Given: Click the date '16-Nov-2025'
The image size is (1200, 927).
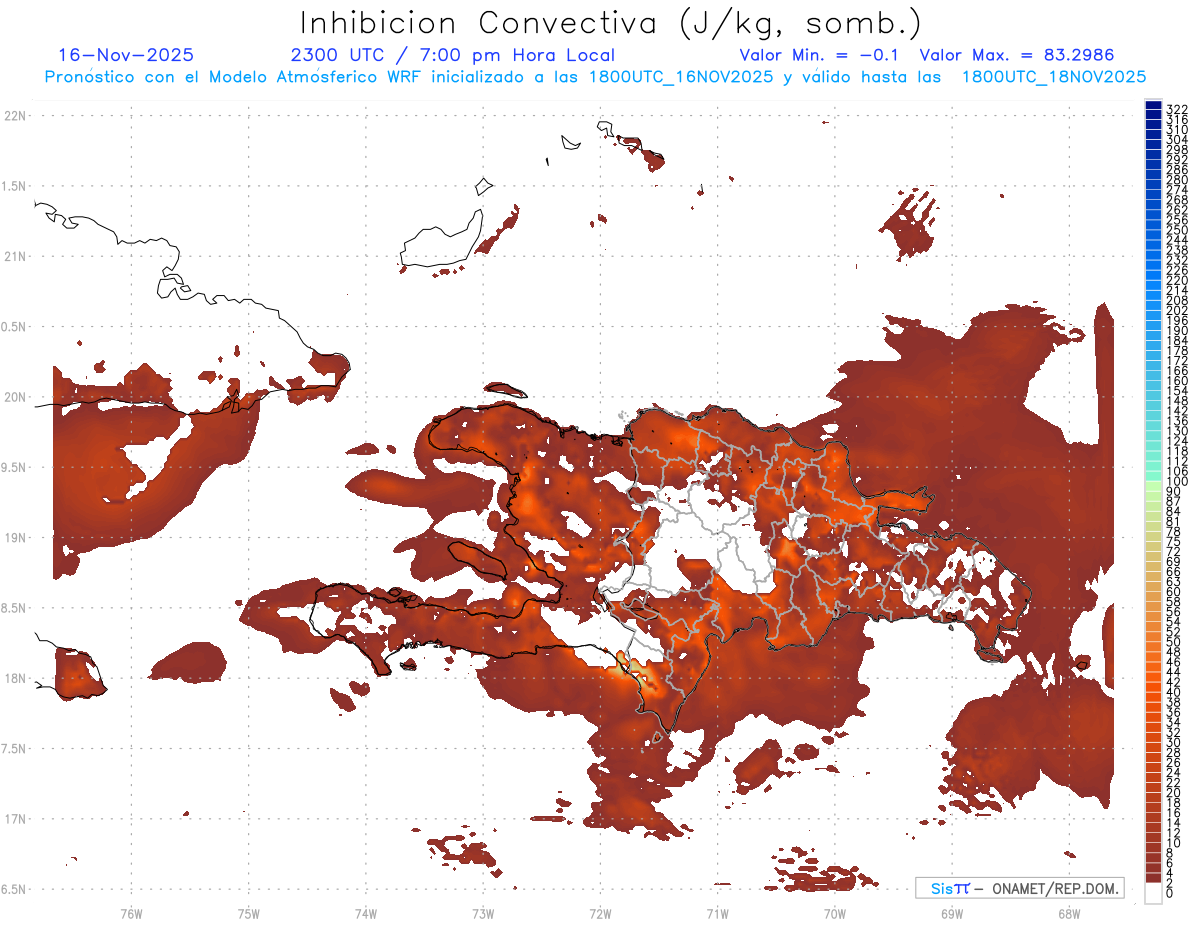Looking at the screenshot, I should [126, 55].
